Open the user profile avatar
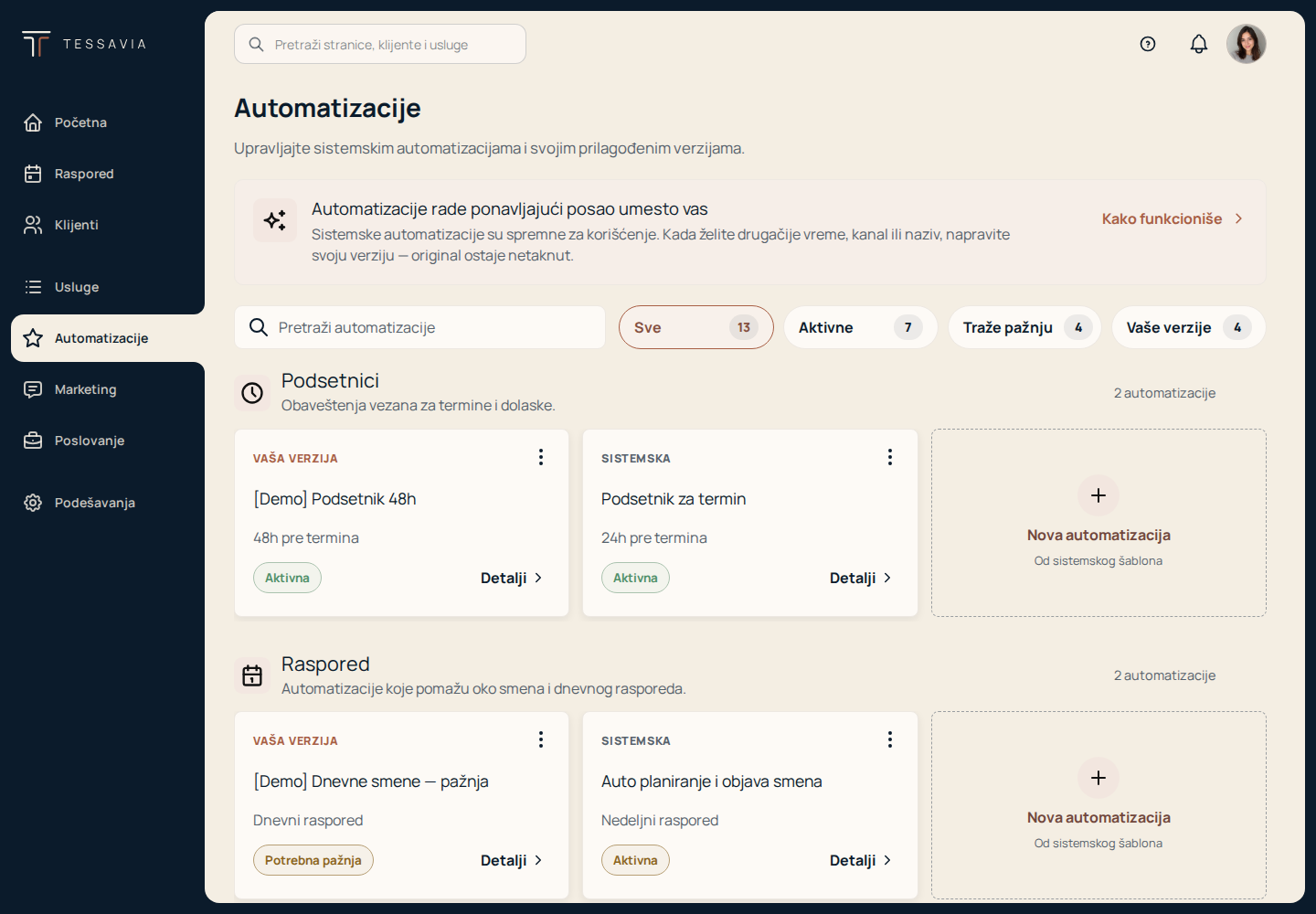Screen dimensions: 1316x914 [1247, 44]
